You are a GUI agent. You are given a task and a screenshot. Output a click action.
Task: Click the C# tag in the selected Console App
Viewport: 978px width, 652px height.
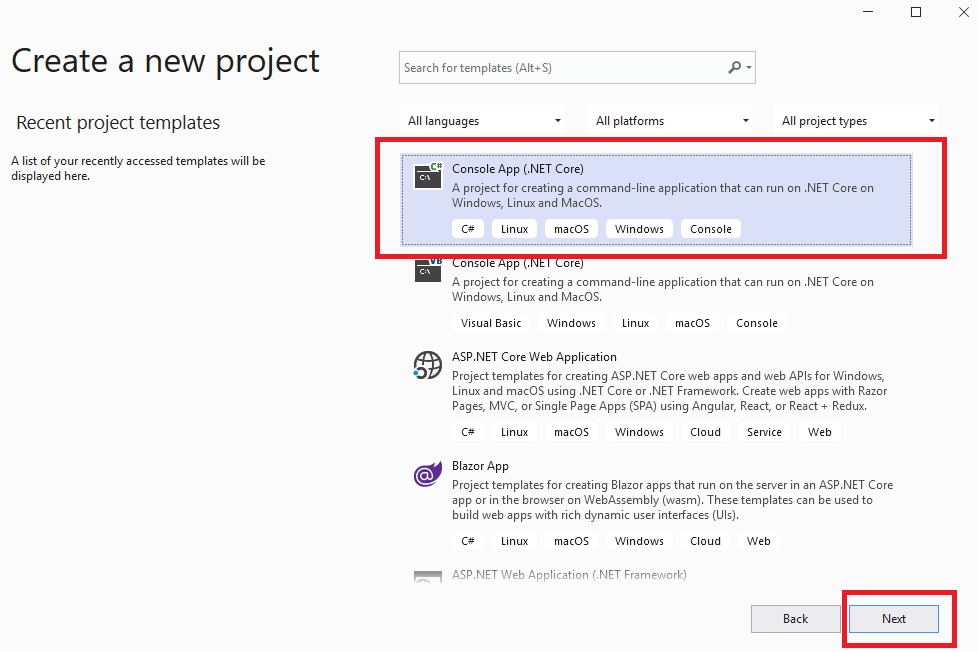pyautogui.click(x=468, y=229)
